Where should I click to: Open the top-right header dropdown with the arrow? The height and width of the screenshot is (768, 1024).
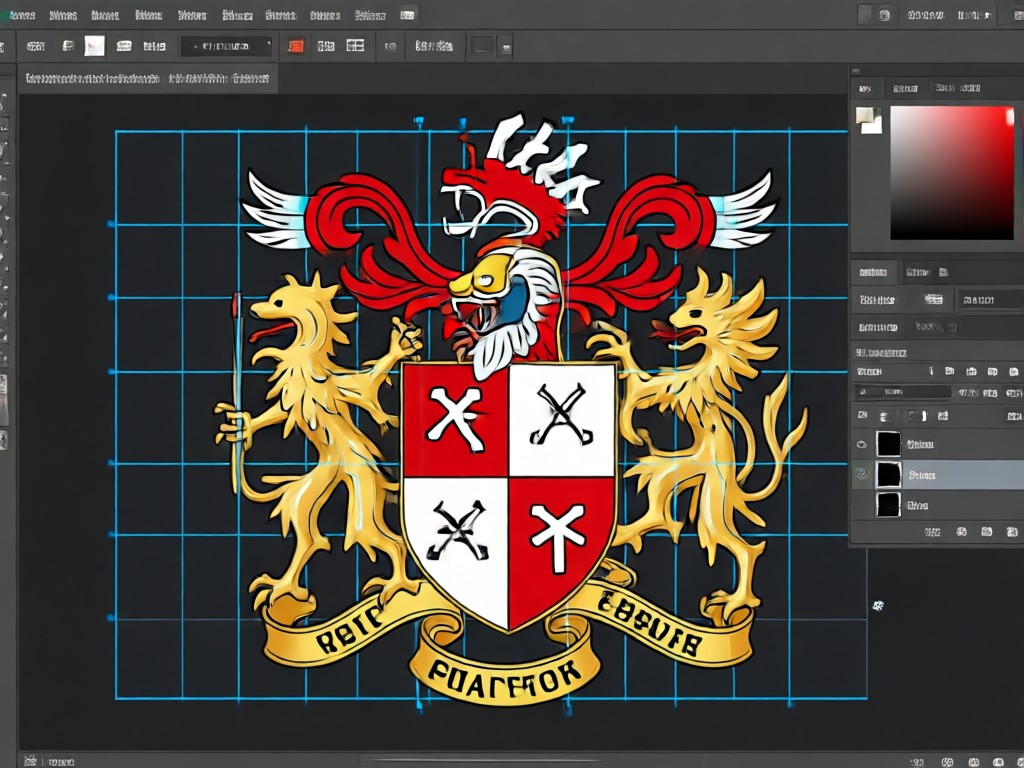(976, 15)
